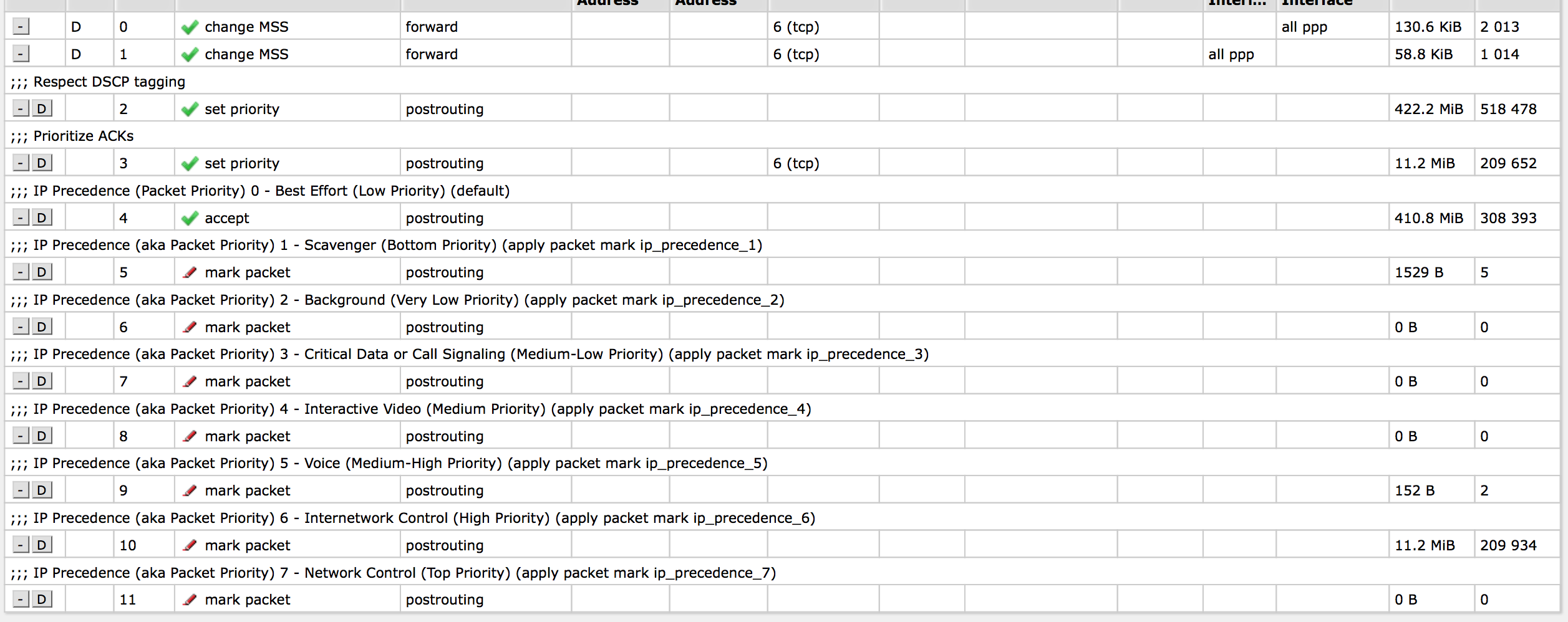Select the 'Prioritize ACKs' comment row
This screenshot has width=1568, height=622.
pos(84,136)
